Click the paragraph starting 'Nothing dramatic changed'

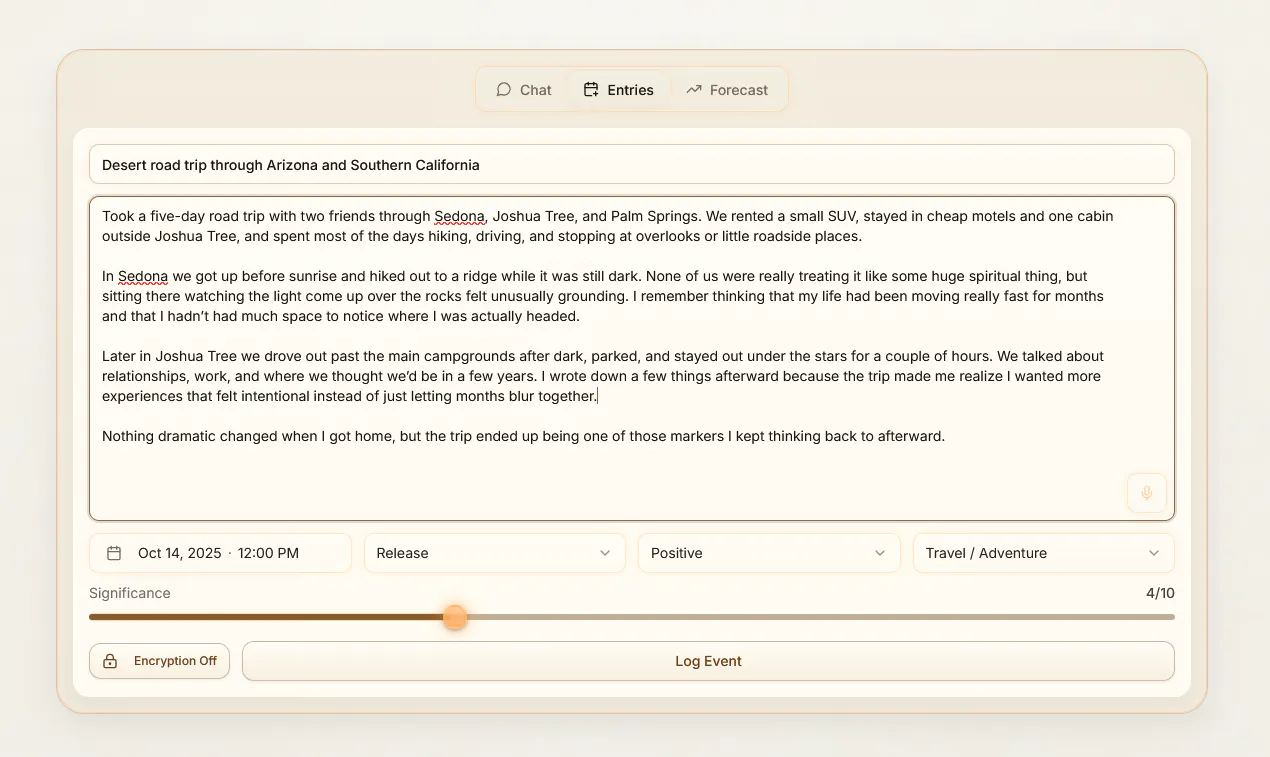[523, 436]
